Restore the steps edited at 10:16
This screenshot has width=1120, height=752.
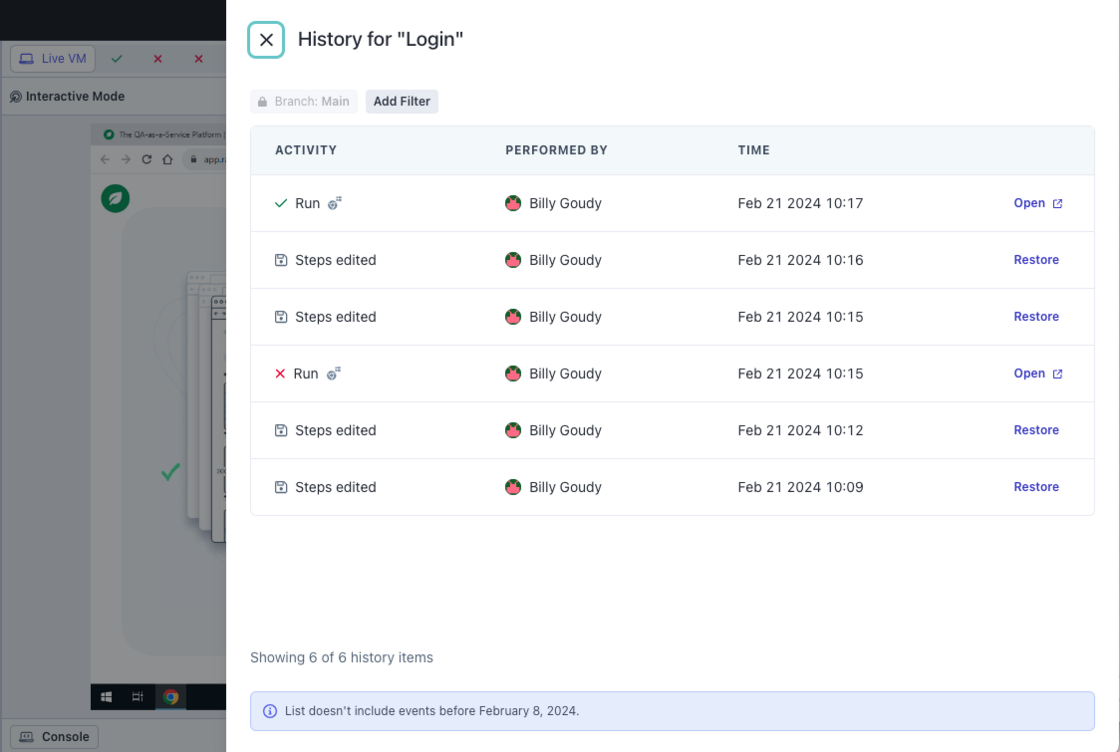point(1036,260)
